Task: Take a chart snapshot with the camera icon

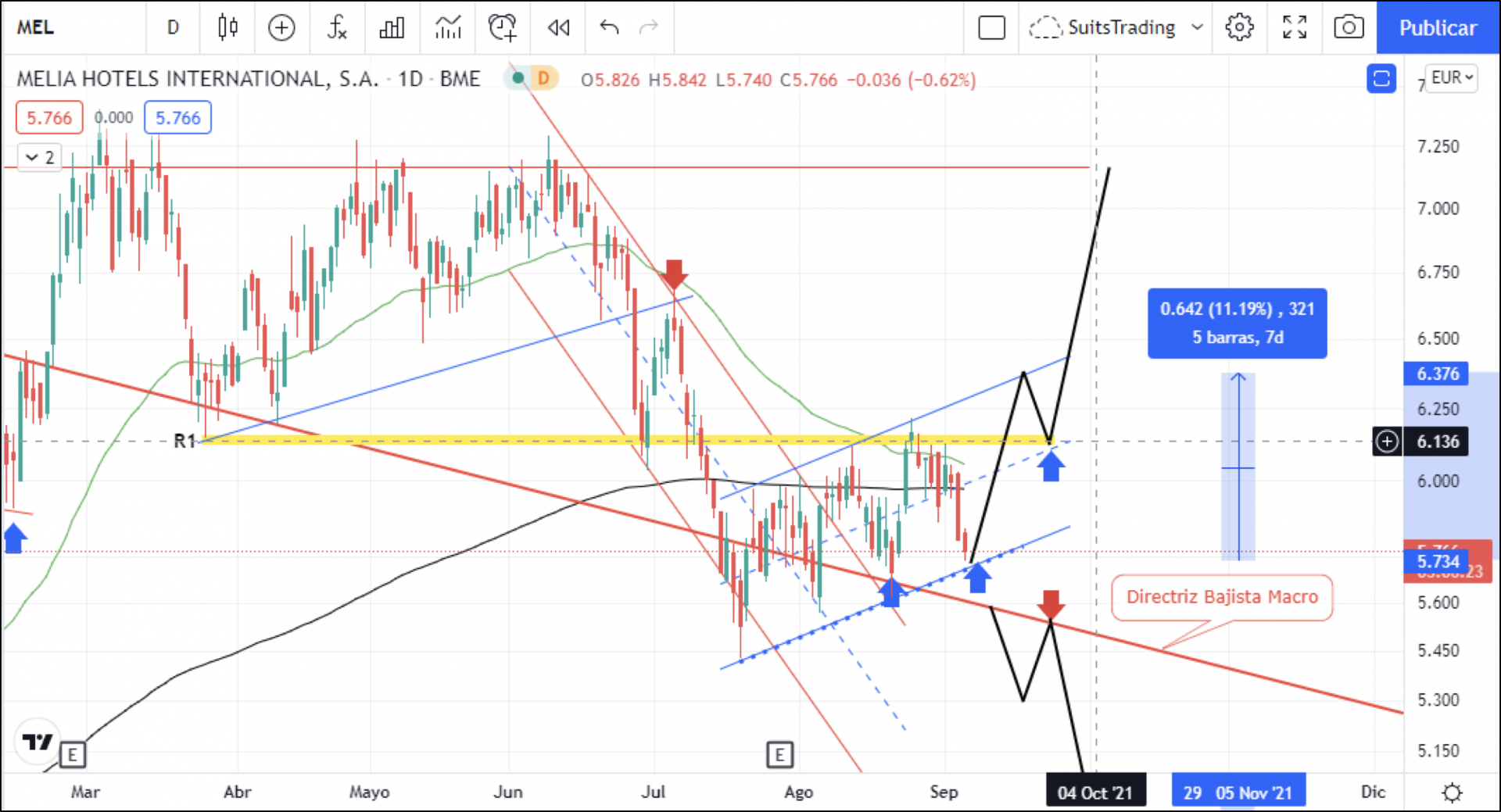Action: 1349,28
